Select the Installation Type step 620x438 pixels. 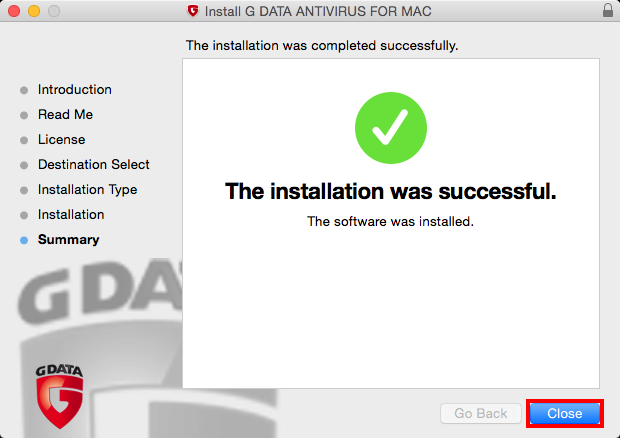click(87, 189)
